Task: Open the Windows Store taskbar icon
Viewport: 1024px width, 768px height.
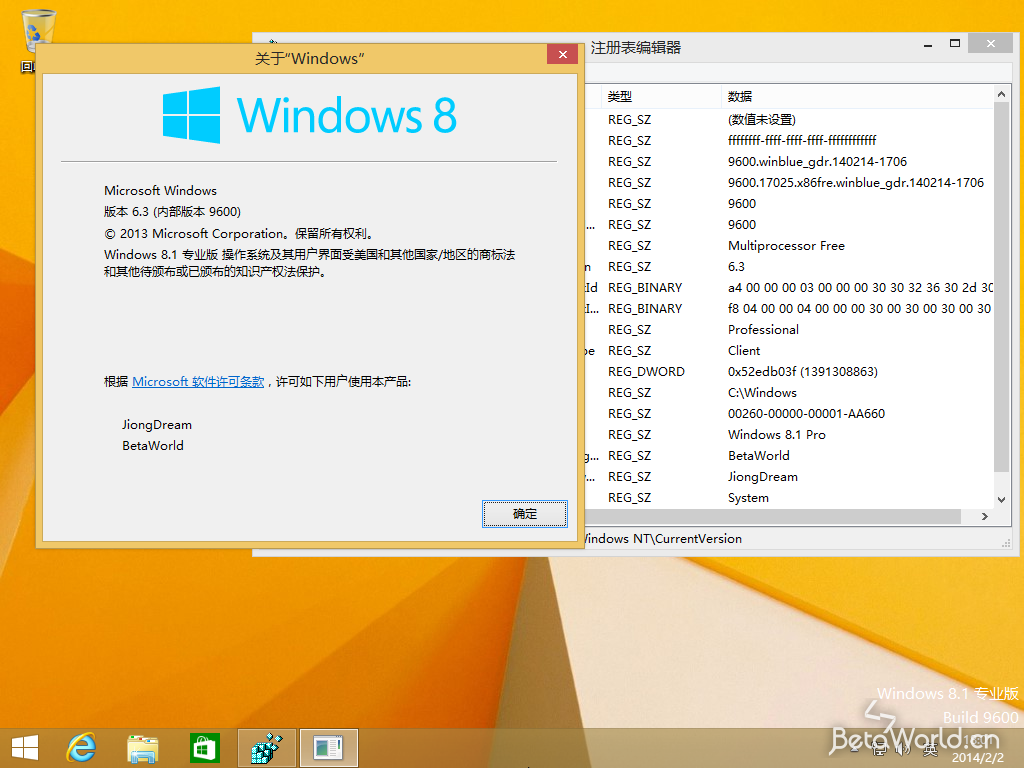Action: (205, 747)
